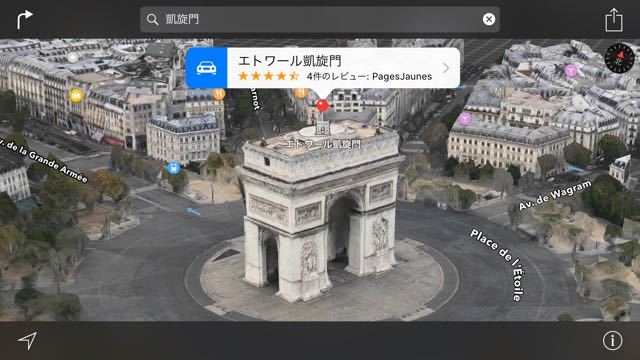Open the share sheet icon

pyautogui.click(x=613, y=20)
